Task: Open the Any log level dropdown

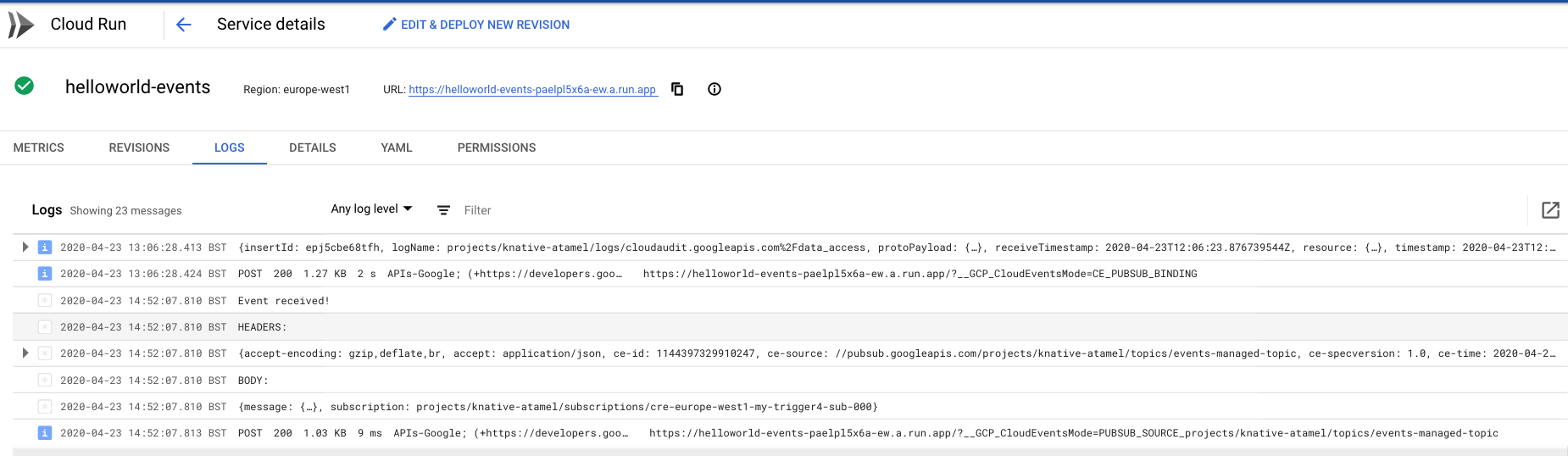Action: pos(371,209)
